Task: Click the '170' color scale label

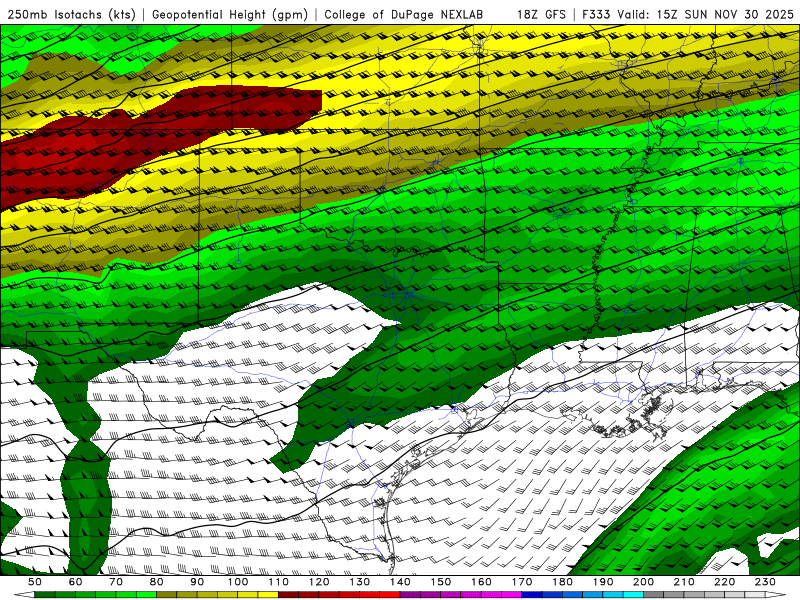Action: pyautogui.click(x=522, y=582)
